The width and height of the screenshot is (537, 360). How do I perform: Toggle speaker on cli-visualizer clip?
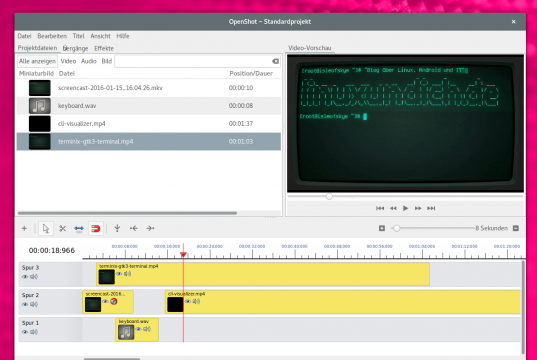pyautogui.click(x=196, y=301)
